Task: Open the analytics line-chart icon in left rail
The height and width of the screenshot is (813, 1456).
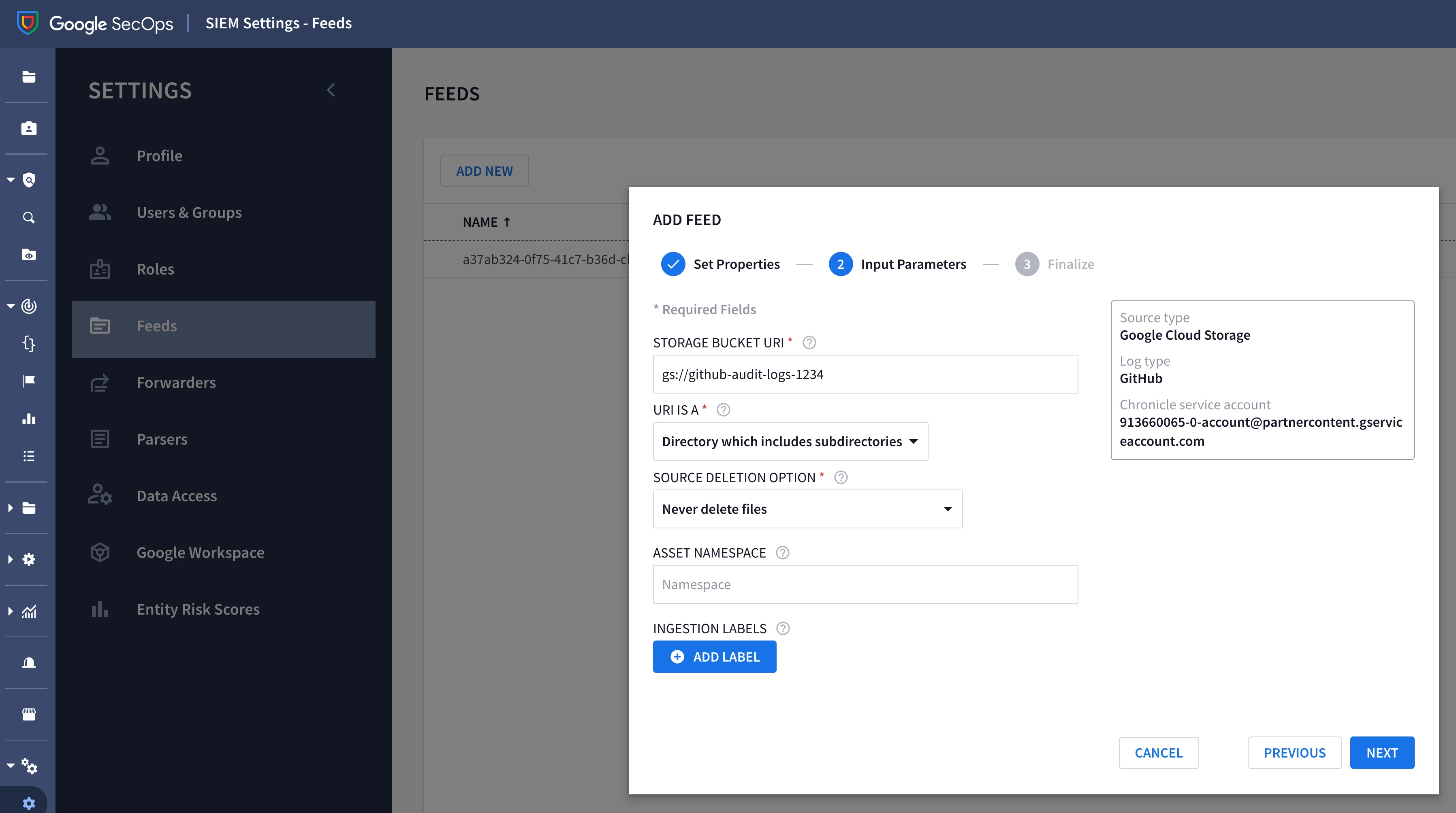Action: pos(29,611)
